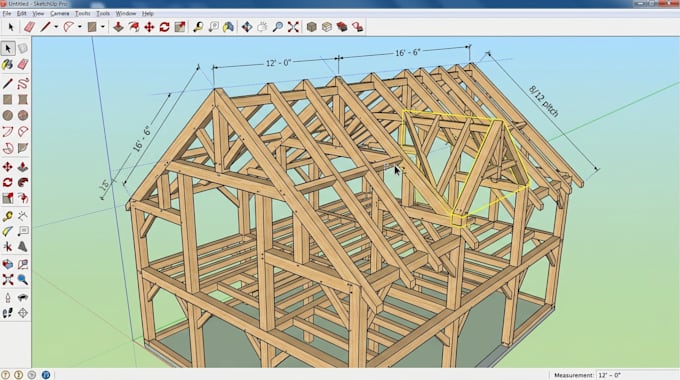Screen dimensions: 680x380
Task: Click the Orbit tool in top toolbar
Action: 247,27
